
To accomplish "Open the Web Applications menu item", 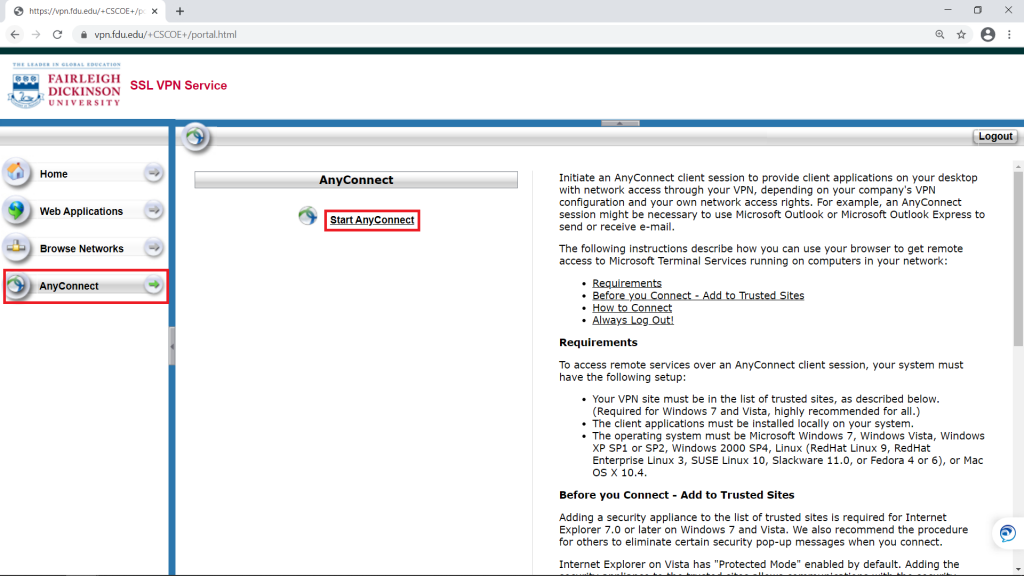I will click(x=85, y=211).
